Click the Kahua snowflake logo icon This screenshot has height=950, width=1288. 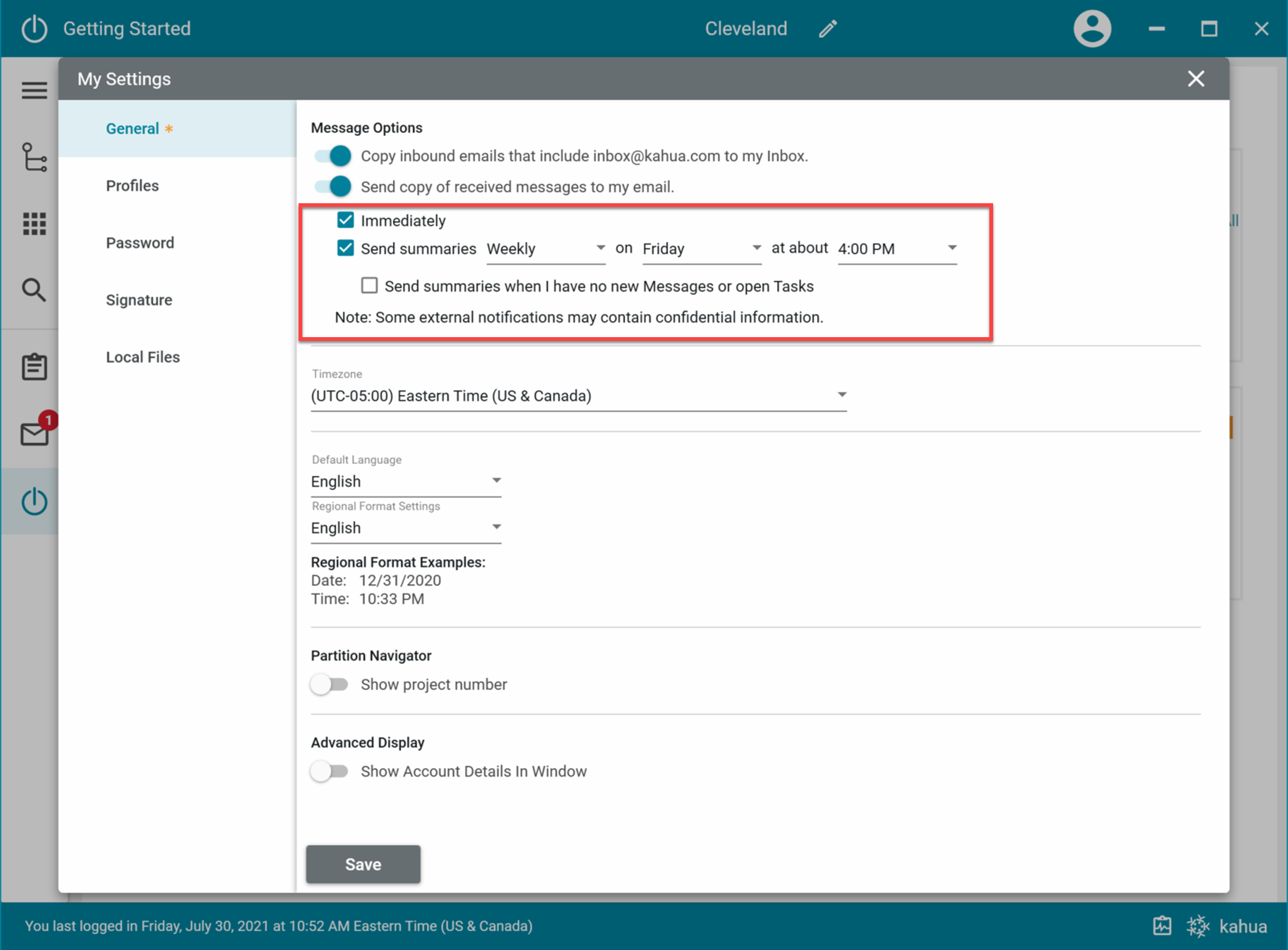(x=1197, y=926)
